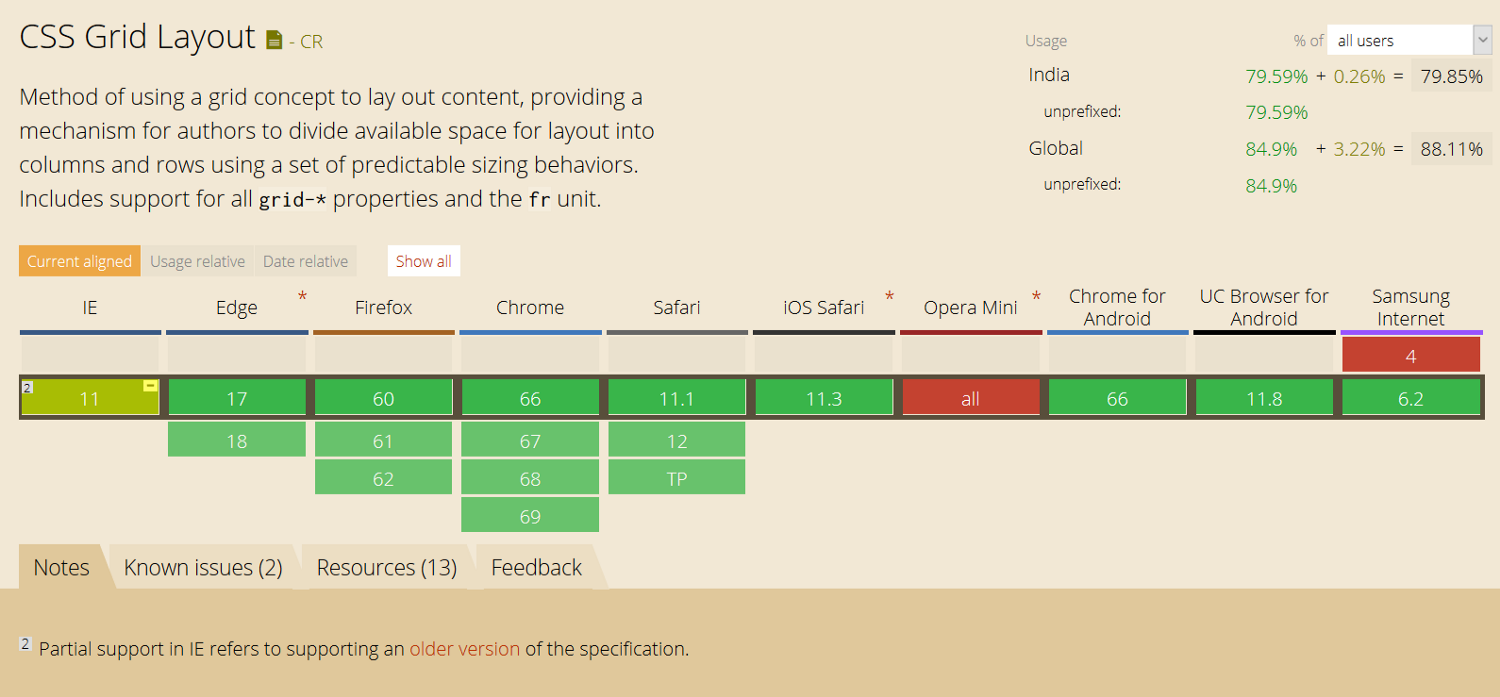This screenshot has width=1500, height=697.
Task: Click the red Opera Mini 'all' cell
Action: coord(970,398)
